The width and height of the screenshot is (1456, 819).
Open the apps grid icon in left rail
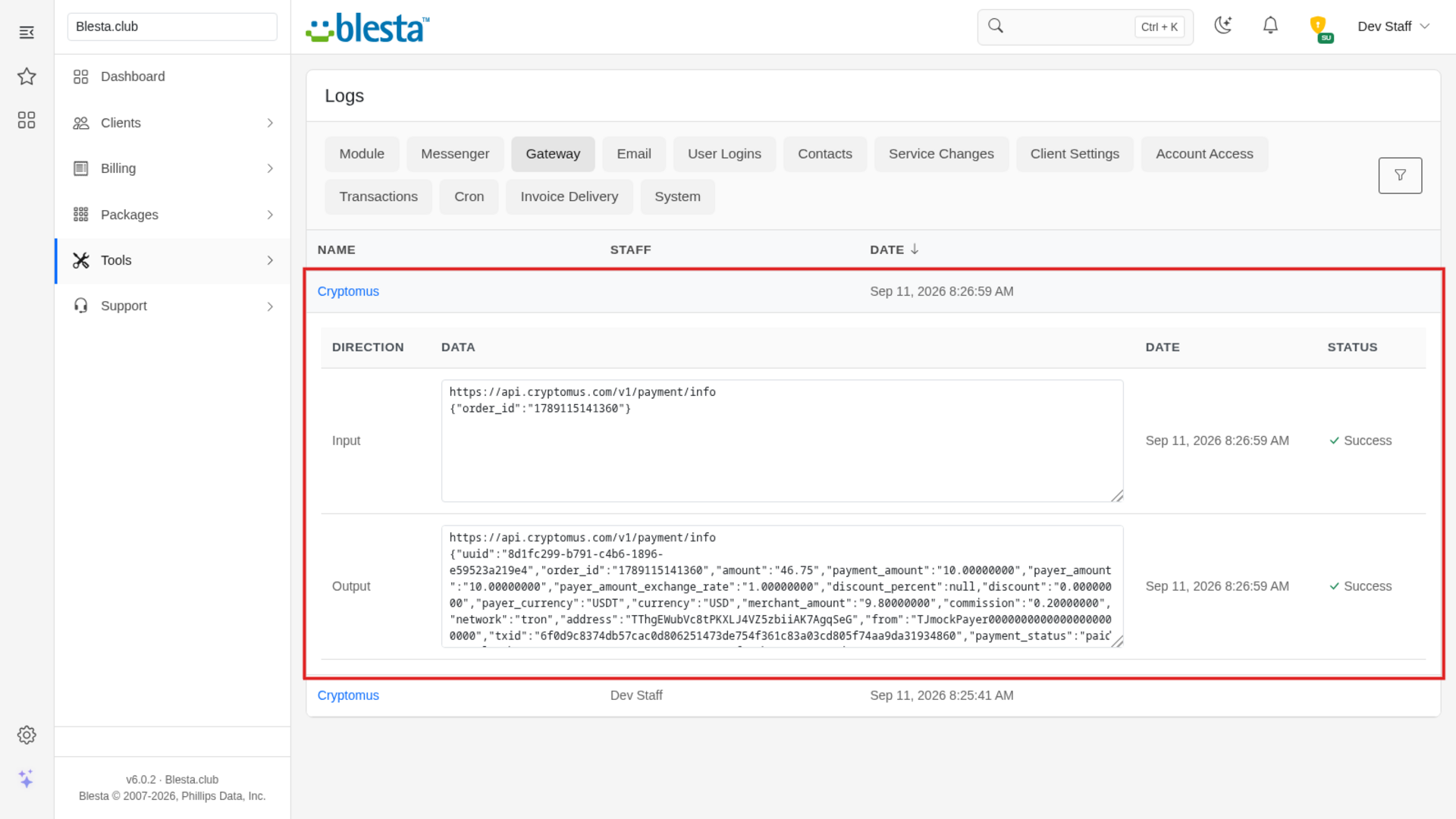27,120
